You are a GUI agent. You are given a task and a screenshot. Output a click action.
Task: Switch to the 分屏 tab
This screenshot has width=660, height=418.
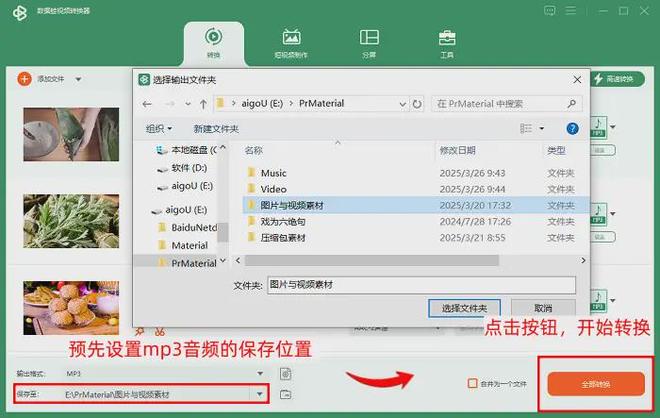[369, 44]
